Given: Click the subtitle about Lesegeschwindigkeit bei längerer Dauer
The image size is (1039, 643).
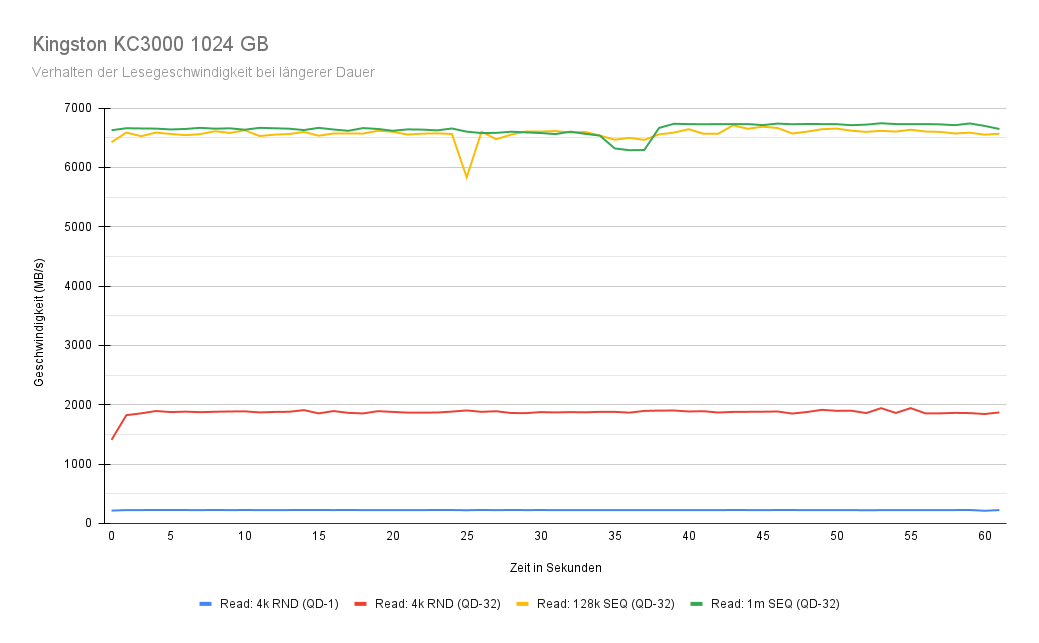Looking at the screenshot, I should click(x=203, y=72).
